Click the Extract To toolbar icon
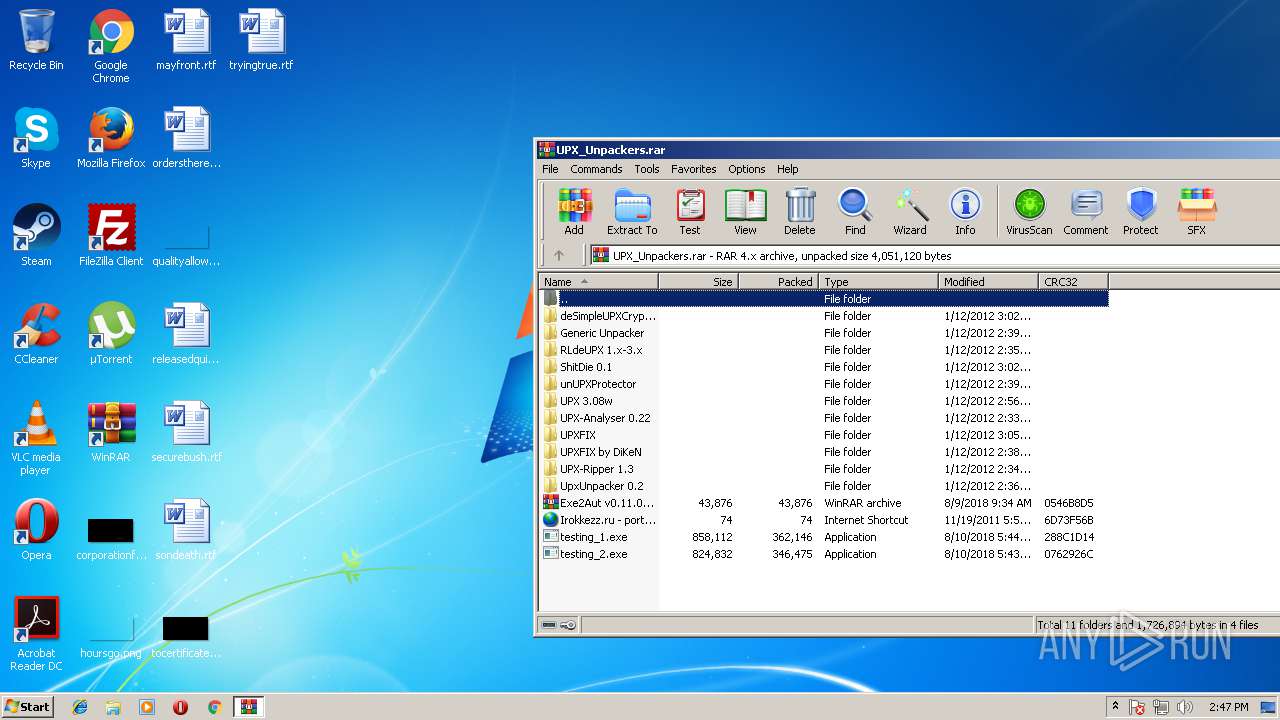 [x=632, y=212]
